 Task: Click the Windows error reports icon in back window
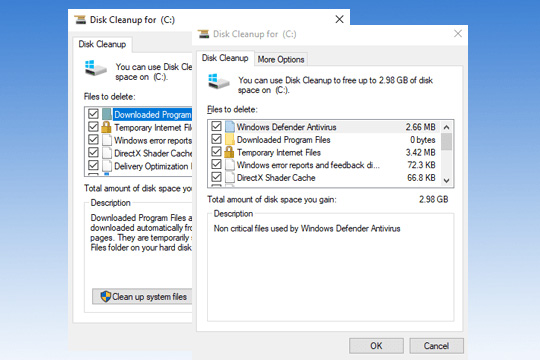click(107, 140)
